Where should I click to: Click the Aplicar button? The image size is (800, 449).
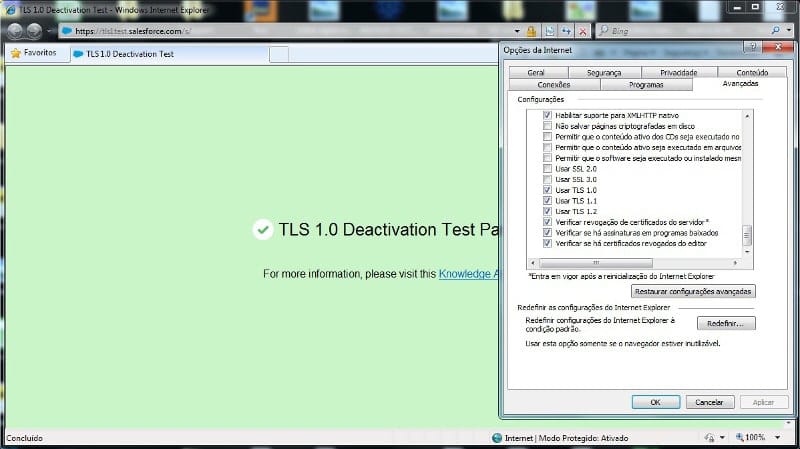pos(763,402)
